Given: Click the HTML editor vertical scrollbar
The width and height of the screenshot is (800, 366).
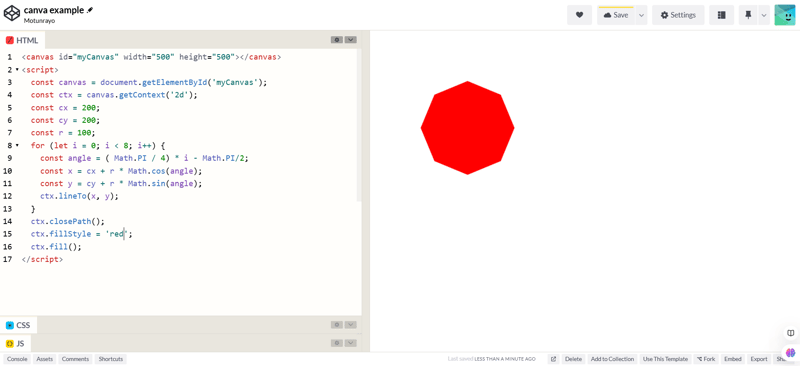Looking at the screenshot, I should tap(359, 125).
